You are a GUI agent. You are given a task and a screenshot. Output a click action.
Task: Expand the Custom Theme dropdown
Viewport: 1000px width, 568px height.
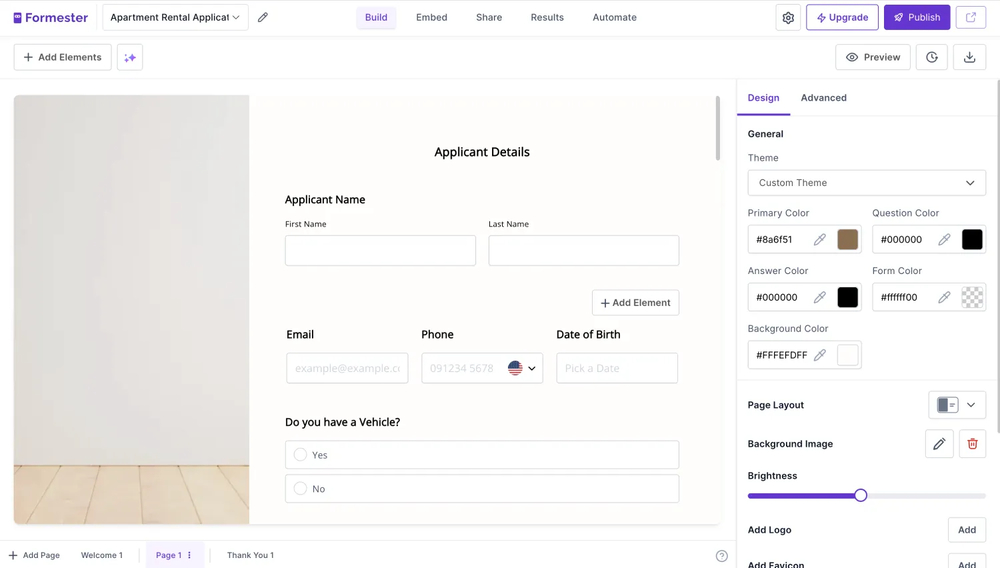866,183
